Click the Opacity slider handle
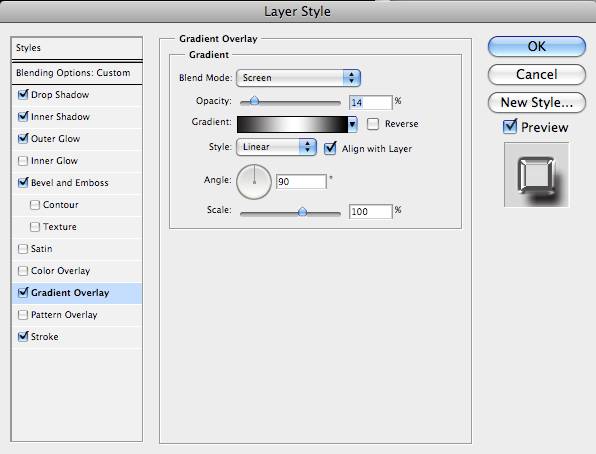 [254, 101]
